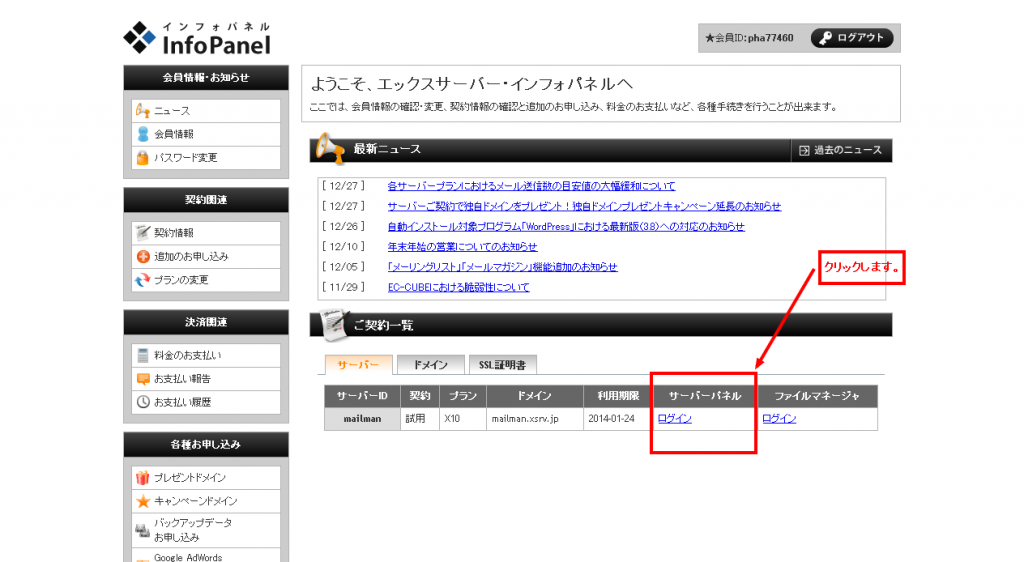This screenshot has width=1024, height=562.
Task: Click the orange plus icon beside 追加のお申し込み
Action: click(x=142, y=257)
